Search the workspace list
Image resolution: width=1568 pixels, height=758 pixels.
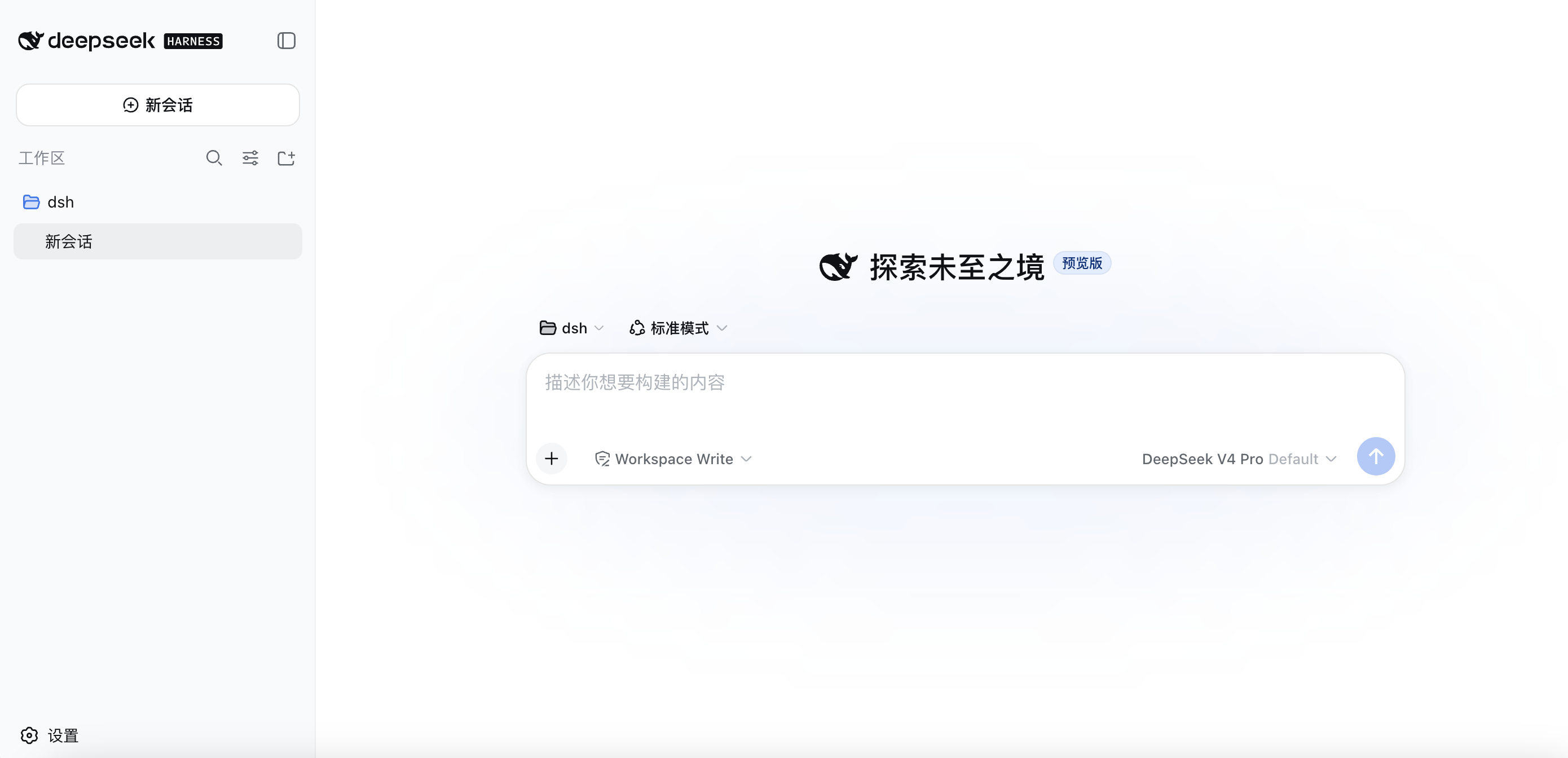(214, 158)
